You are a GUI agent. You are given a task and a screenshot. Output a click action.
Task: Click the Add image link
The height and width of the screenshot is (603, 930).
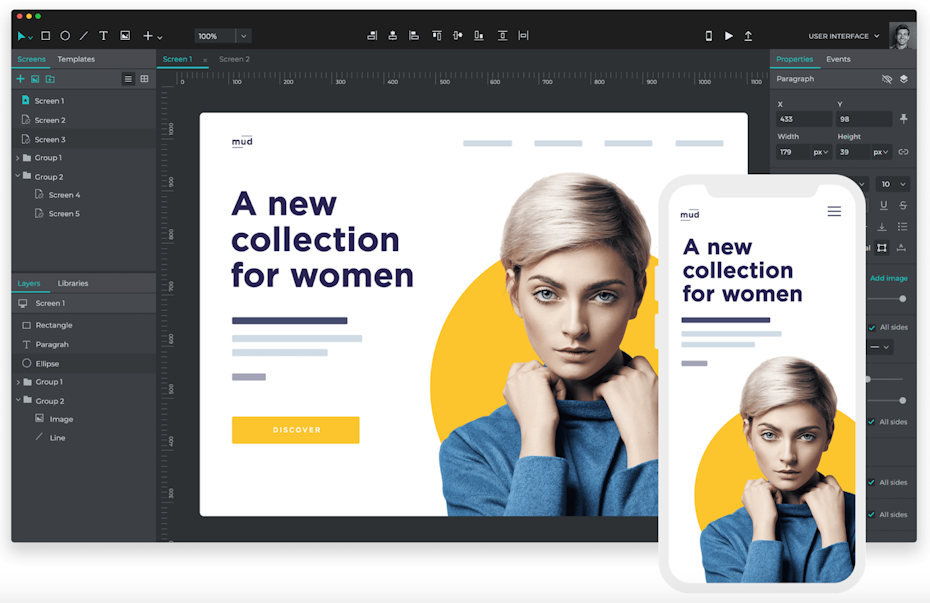coord(888,278)
